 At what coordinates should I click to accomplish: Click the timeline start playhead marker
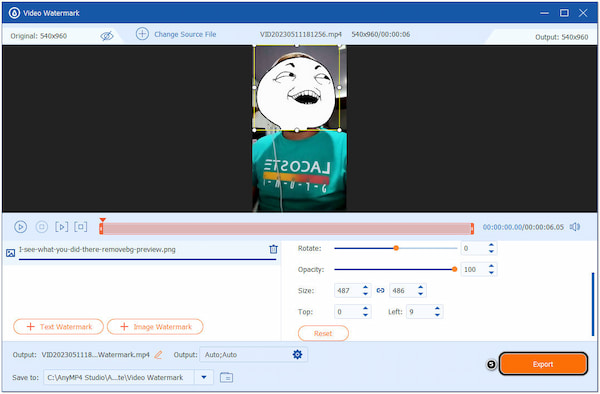102,221
